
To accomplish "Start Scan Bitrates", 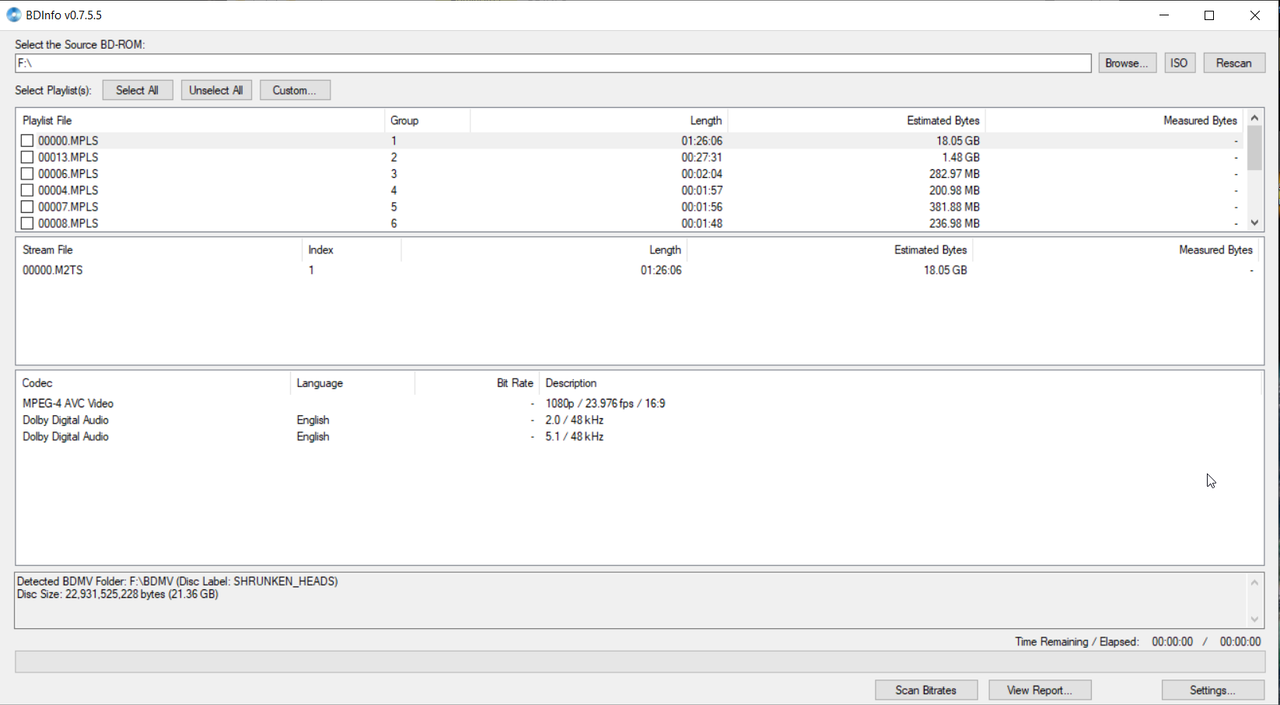I will tap(926, 690).
